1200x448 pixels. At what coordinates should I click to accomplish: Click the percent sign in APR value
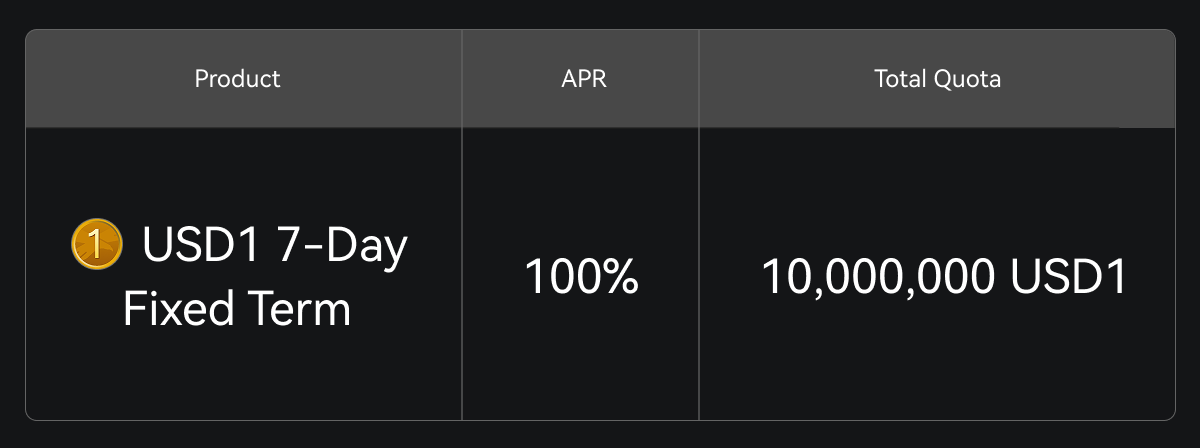click(620, 276)
